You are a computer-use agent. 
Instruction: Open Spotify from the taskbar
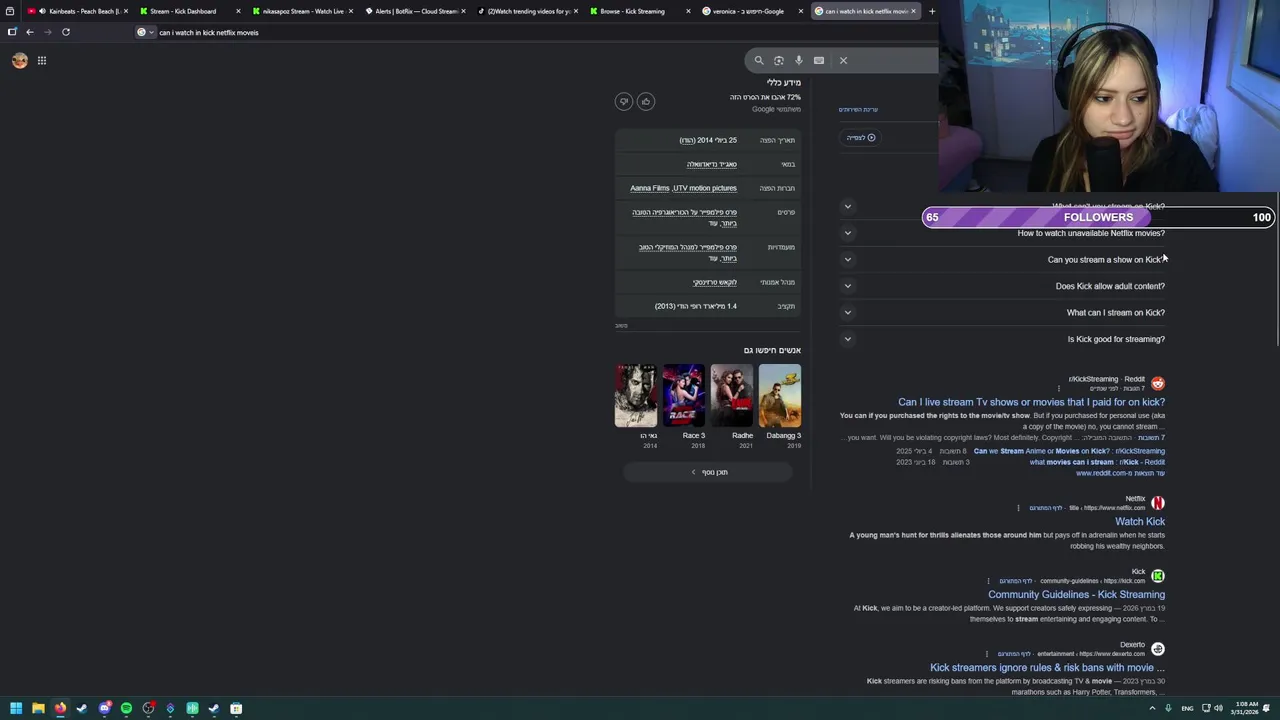126,708
